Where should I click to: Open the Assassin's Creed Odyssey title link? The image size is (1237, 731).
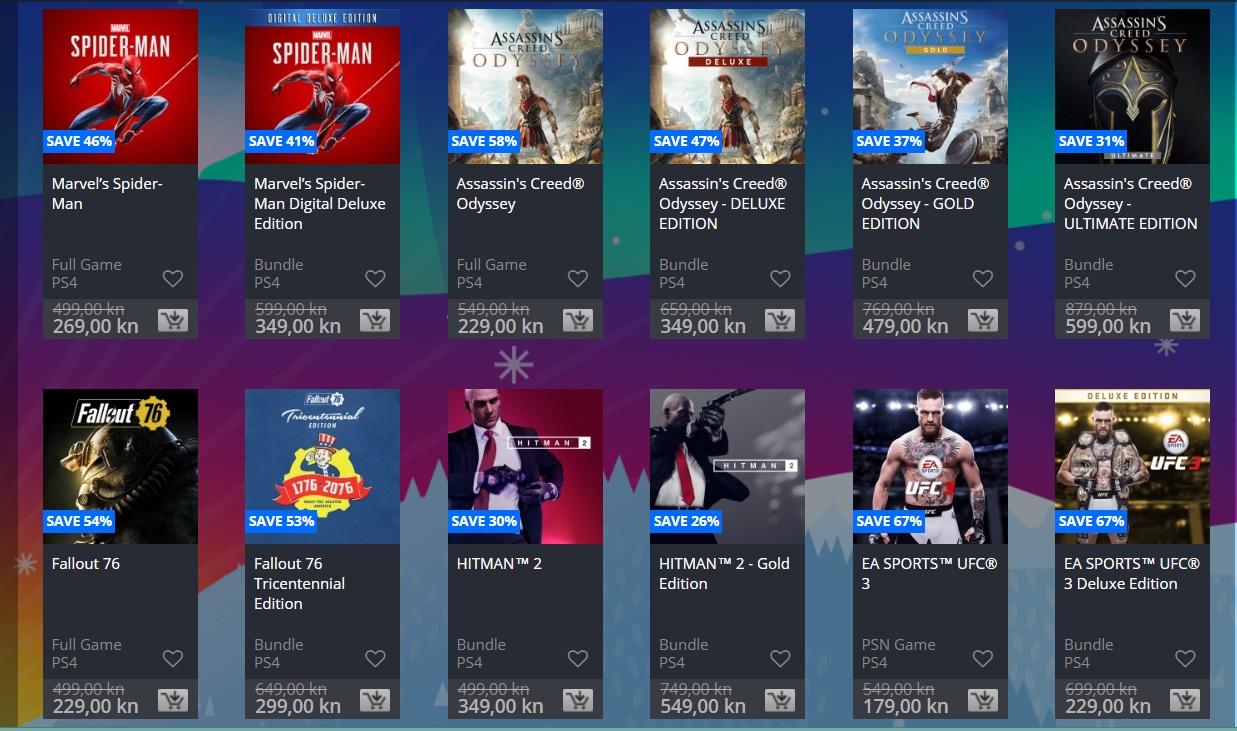[x=520, y=194]
